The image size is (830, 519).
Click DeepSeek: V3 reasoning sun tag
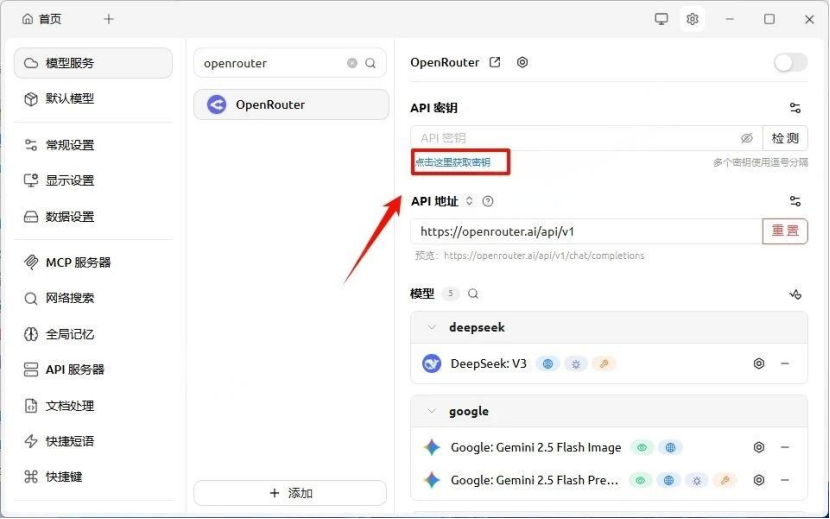click(x=576, y=364)
